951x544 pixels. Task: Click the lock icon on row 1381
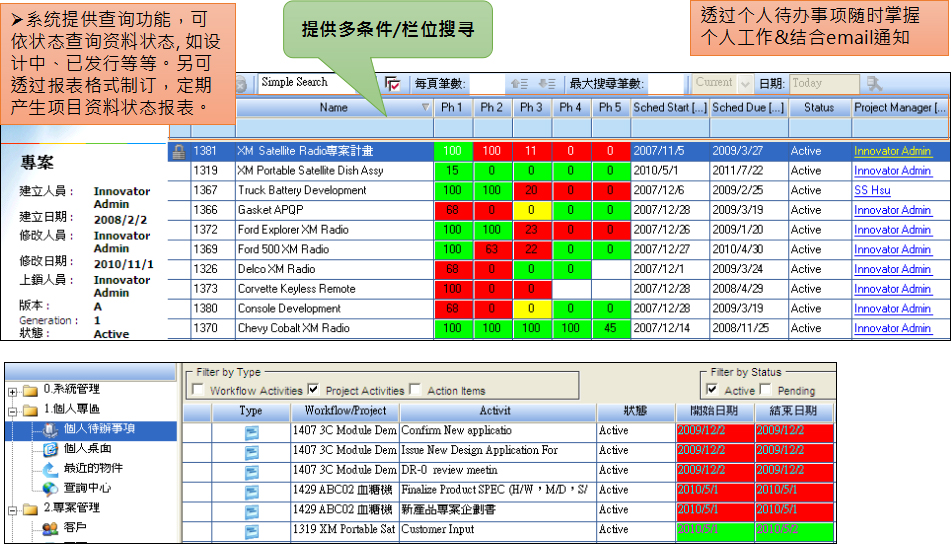(x=178, y=151)
